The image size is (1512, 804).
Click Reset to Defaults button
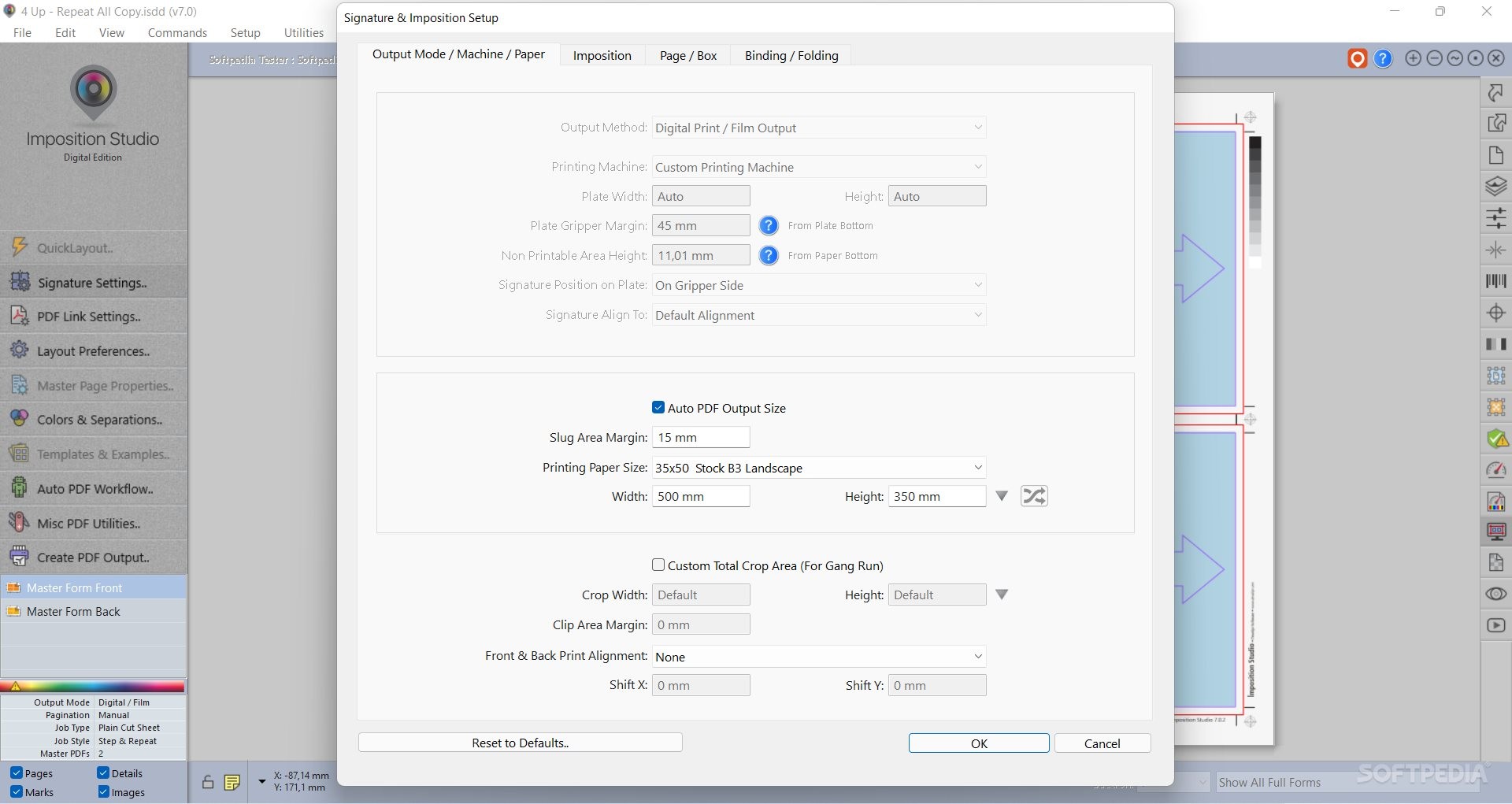(521, 743)
